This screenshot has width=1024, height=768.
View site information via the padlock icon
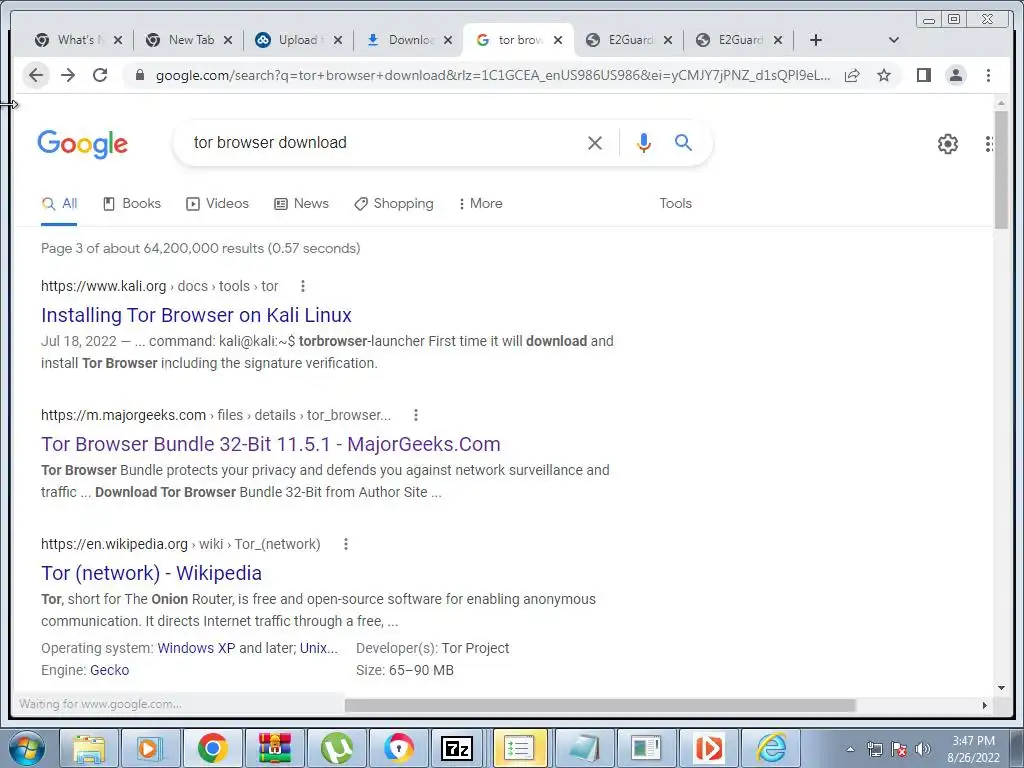click(139, 75)
